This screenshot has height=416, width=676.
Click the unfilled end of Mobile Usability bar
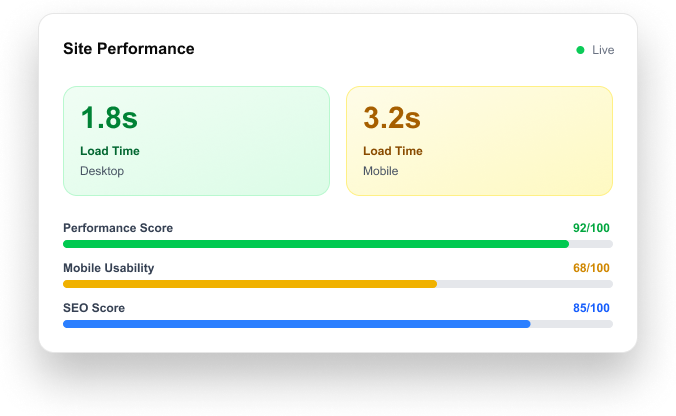(x=525, y=284)
